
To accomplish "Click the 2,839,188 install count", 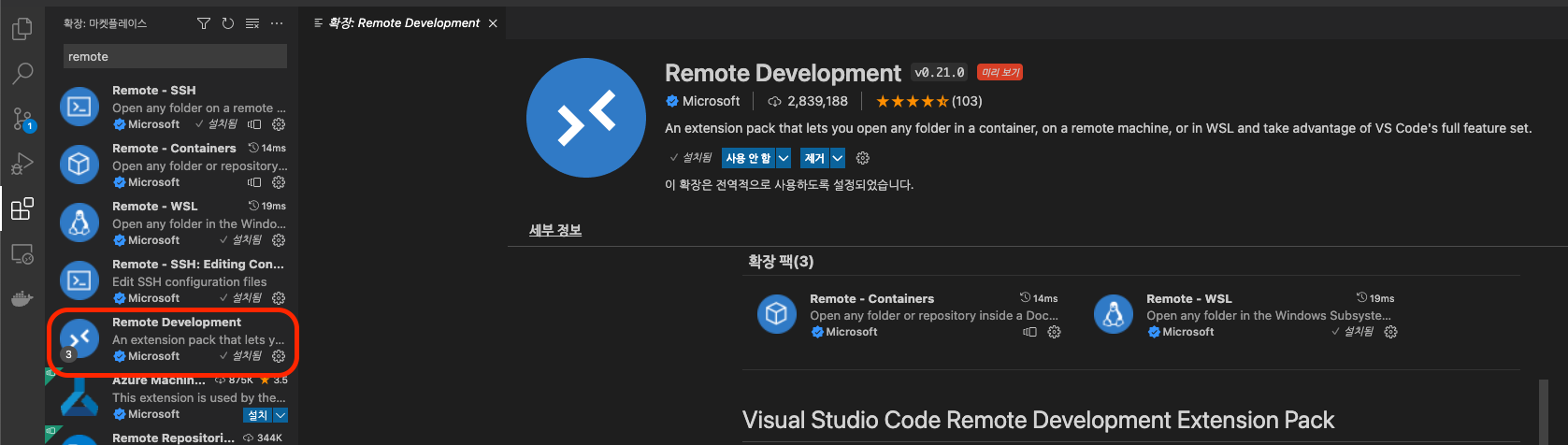I will click(x=808, y=101).
